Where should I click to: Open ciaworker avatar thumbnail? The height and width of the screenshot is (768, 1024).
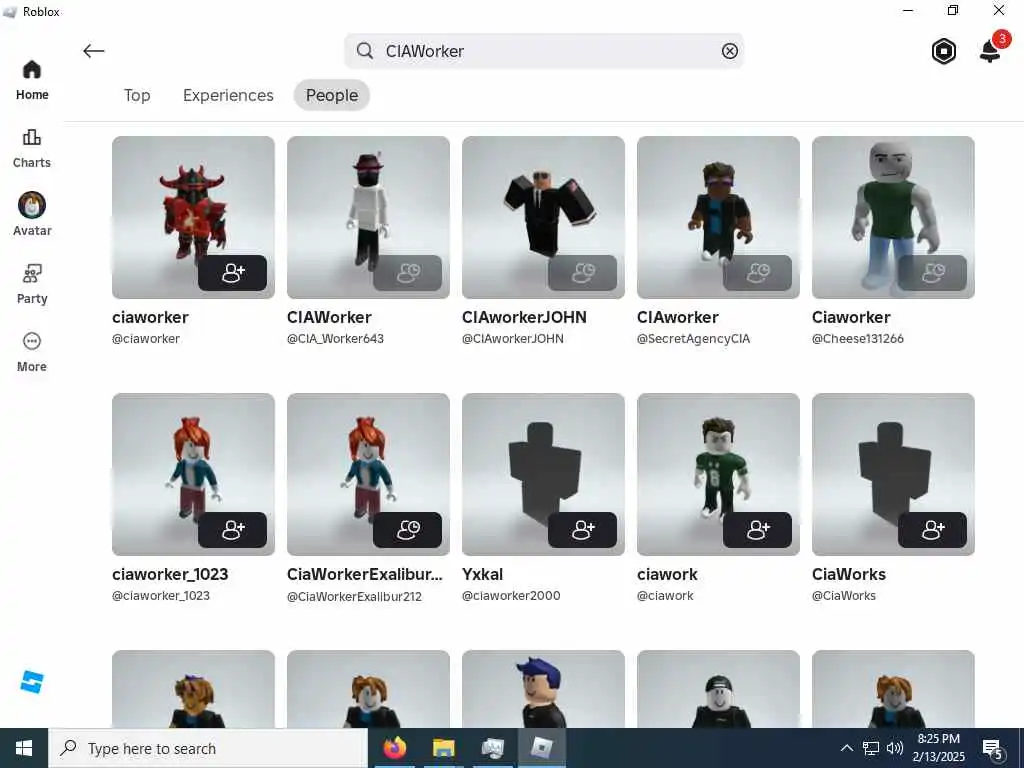[x=193, y=217]
